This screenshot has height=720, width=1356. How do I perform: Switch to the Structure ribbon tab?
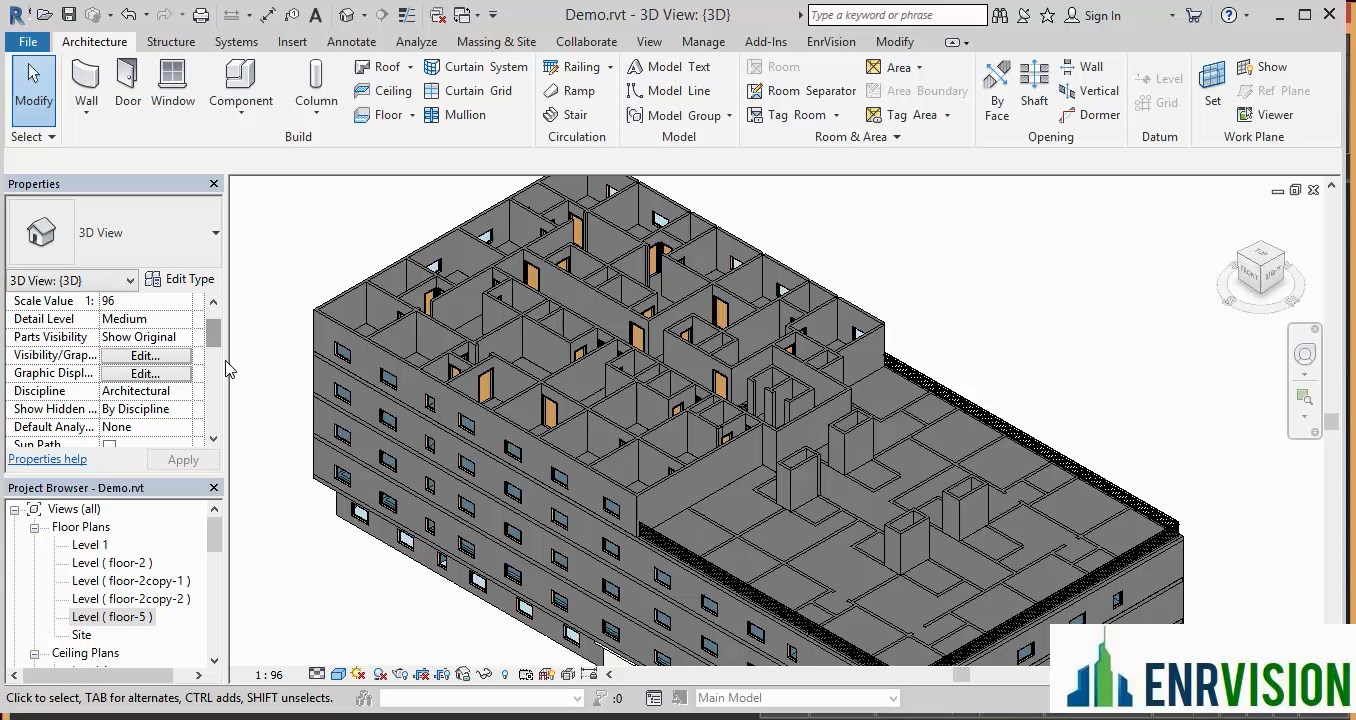[x=171, y=42]
